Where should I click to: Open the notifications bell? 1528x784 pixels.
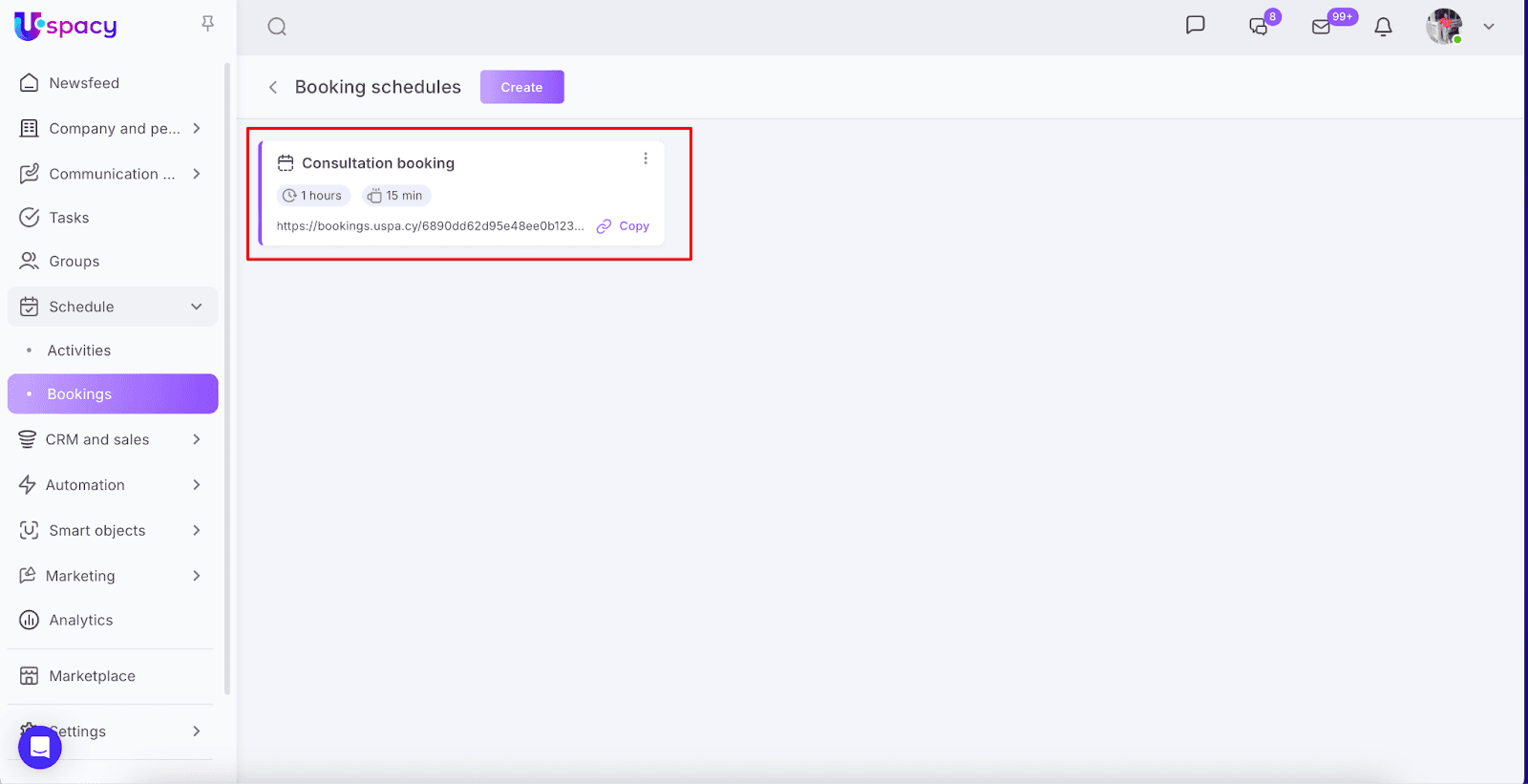point(1383,27)
